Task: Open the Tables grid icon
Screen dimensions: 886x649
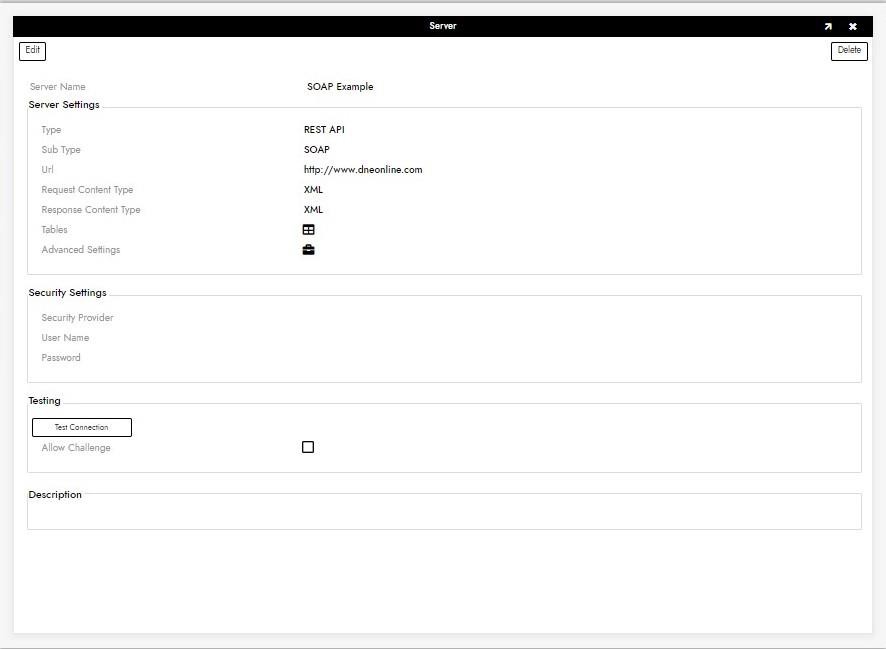Action: (x=308, y=230)
